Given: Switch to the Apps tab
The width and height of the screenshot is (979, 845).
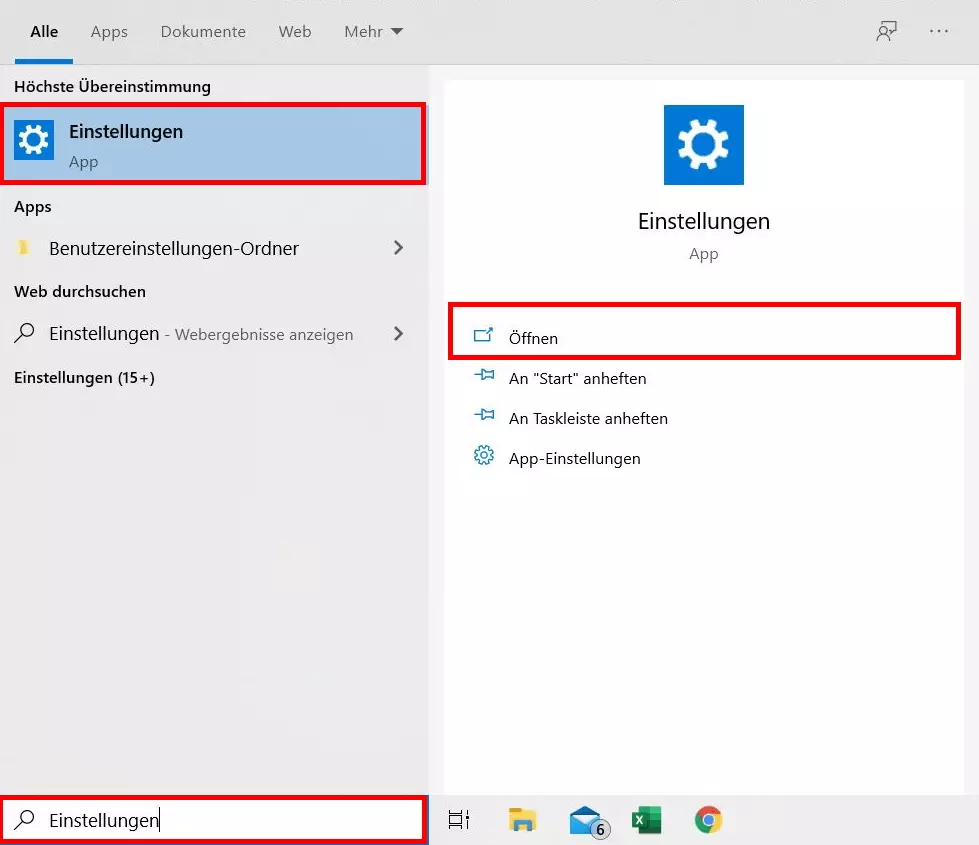Looking at the screenshot, I should [109, 31].
